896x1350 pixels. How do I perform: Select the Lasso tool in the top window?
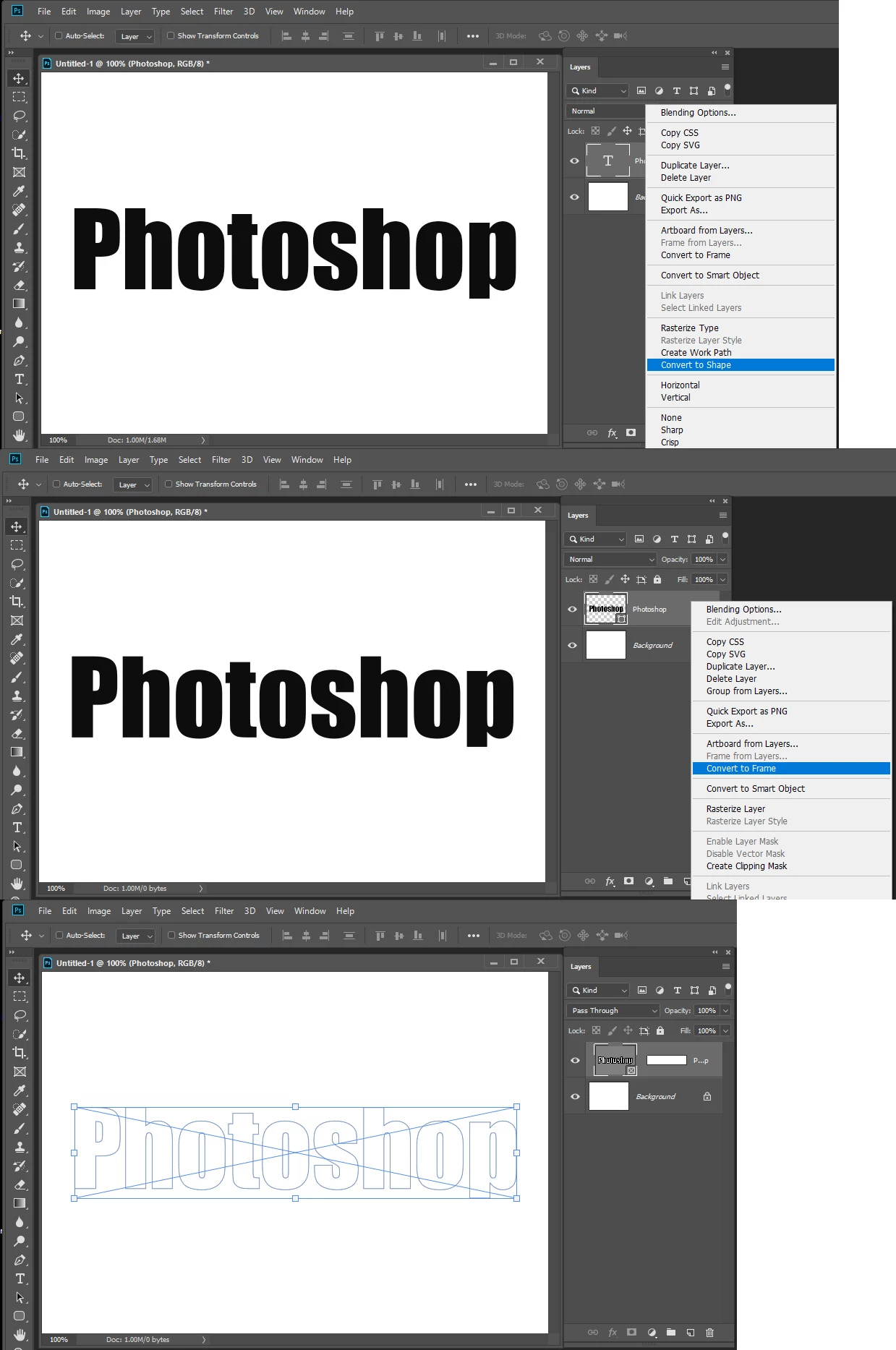pyautogui.click(x=20, y=116)
